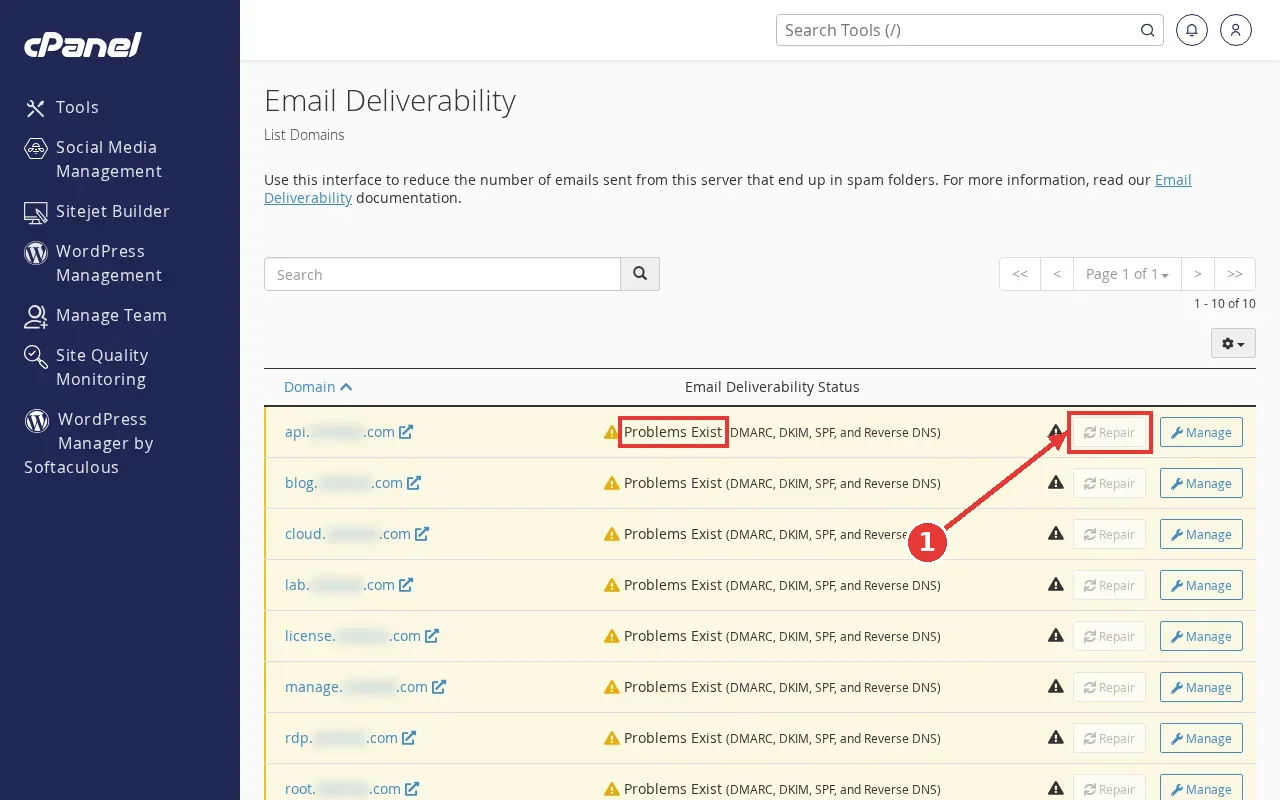Click black alert triangle in cloud row
1280x800 pixels.
click(x=1055, y=533)
